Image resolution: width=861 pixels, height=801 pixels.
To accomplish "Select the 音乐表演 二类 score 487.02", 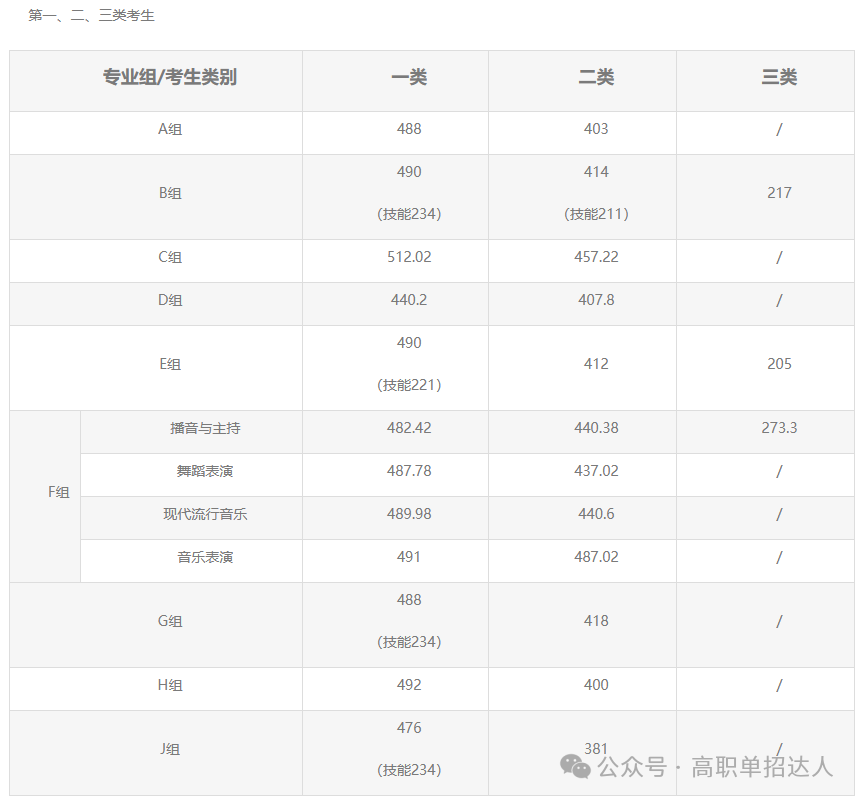I will tap(596, 558).
